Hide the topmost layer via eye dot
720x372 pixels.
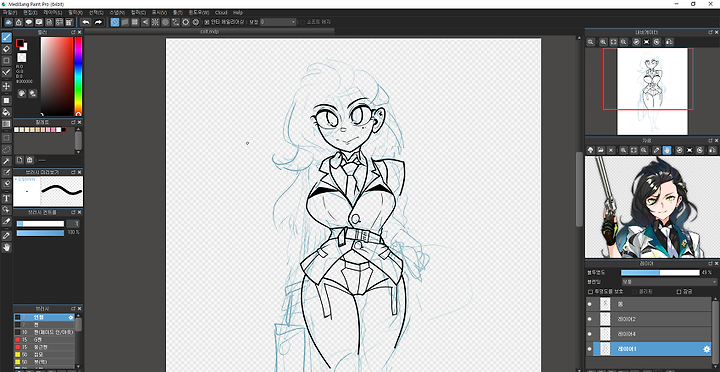click(x=590, y=304)
